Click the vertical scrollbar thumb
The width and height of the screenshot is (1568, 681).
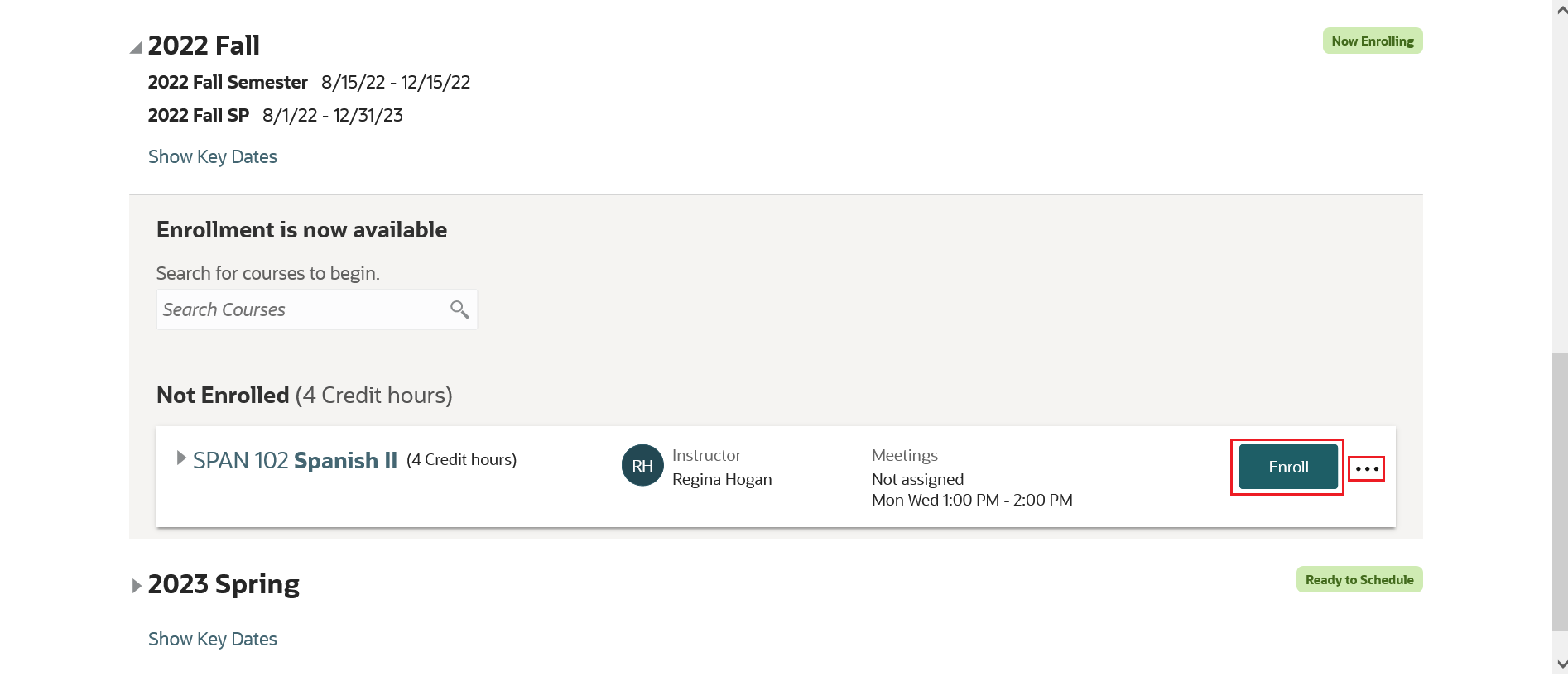tap(1561, 492)
